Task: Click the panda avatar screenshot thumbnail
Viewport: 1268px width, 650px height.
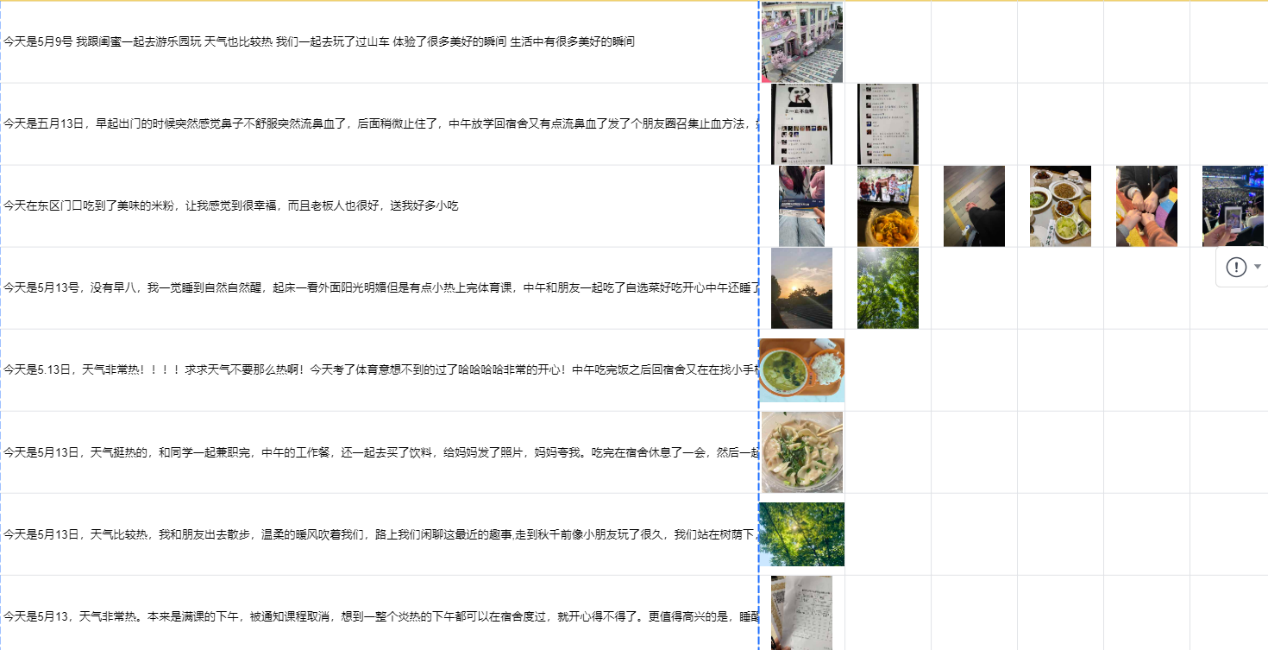Action: pos(801,124)
